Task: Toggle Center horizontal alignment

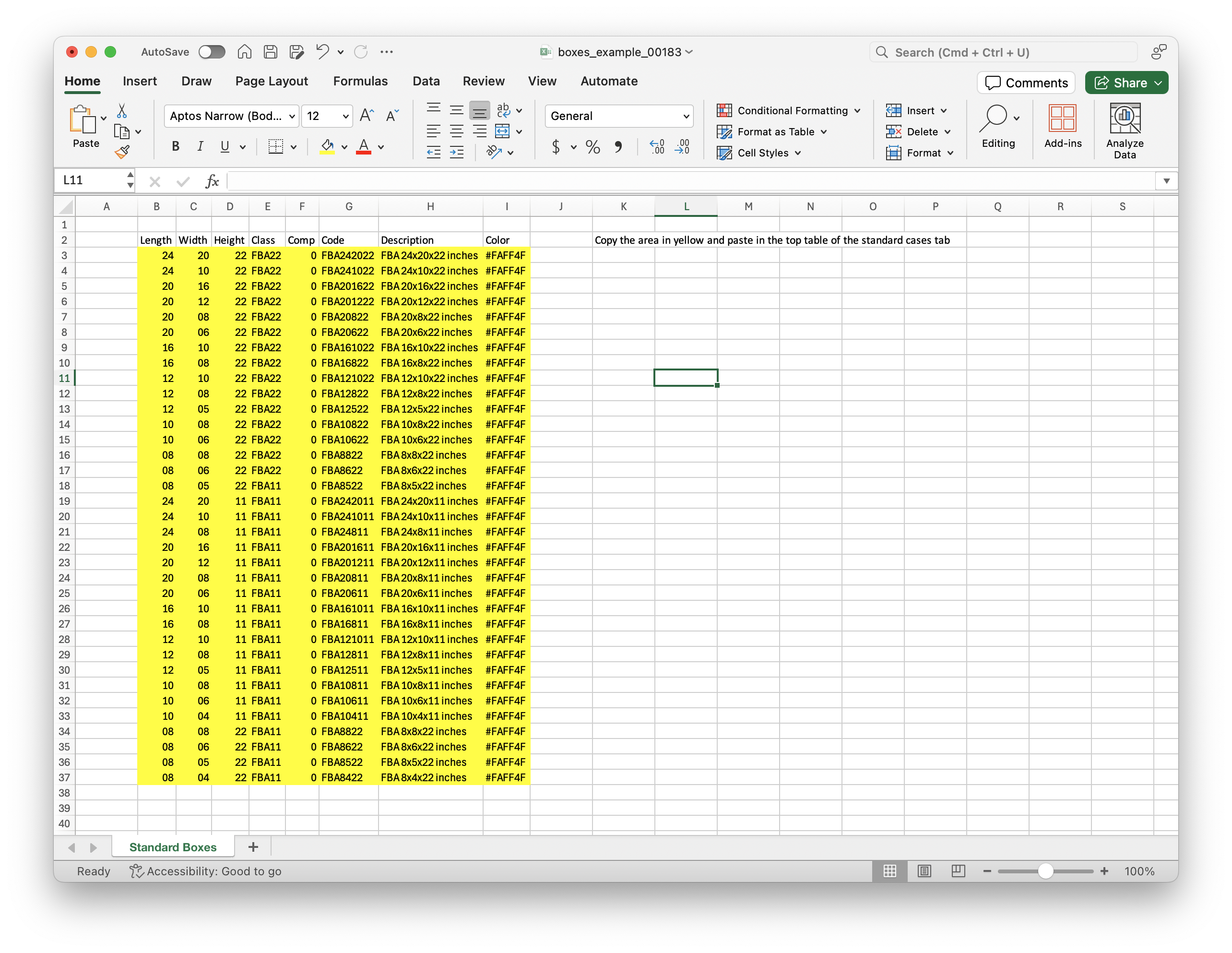Action: [456, 131]
